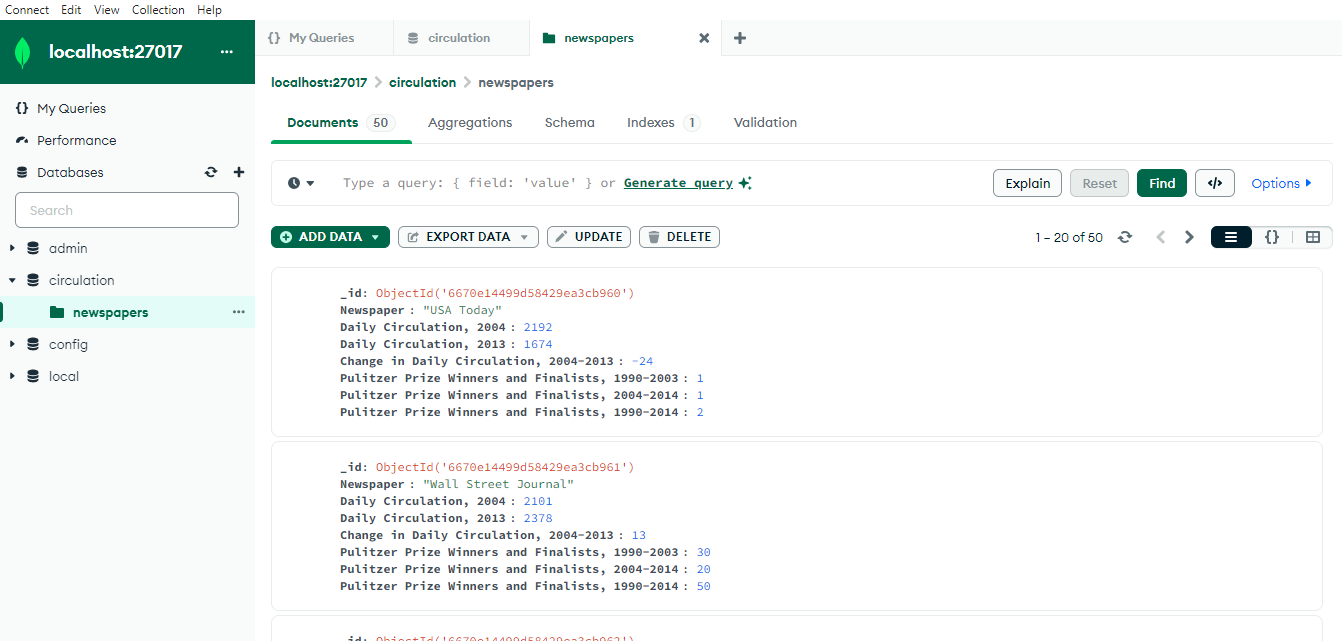This screenshot has width=1342, height=641.
Task: Open the Edit menu
Action: click(71, 10)
